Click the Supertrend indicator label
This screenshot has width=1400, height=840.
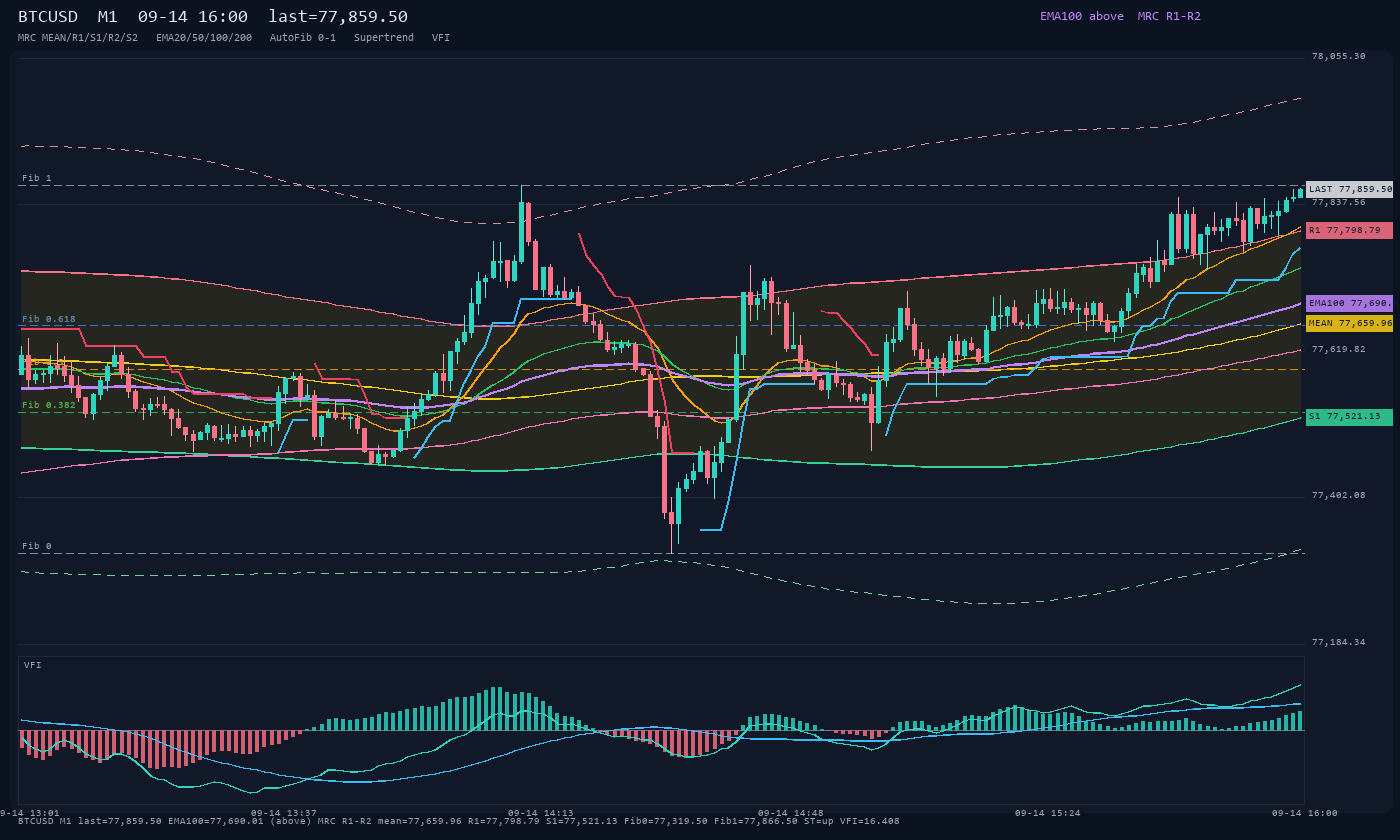coord(384,37)
